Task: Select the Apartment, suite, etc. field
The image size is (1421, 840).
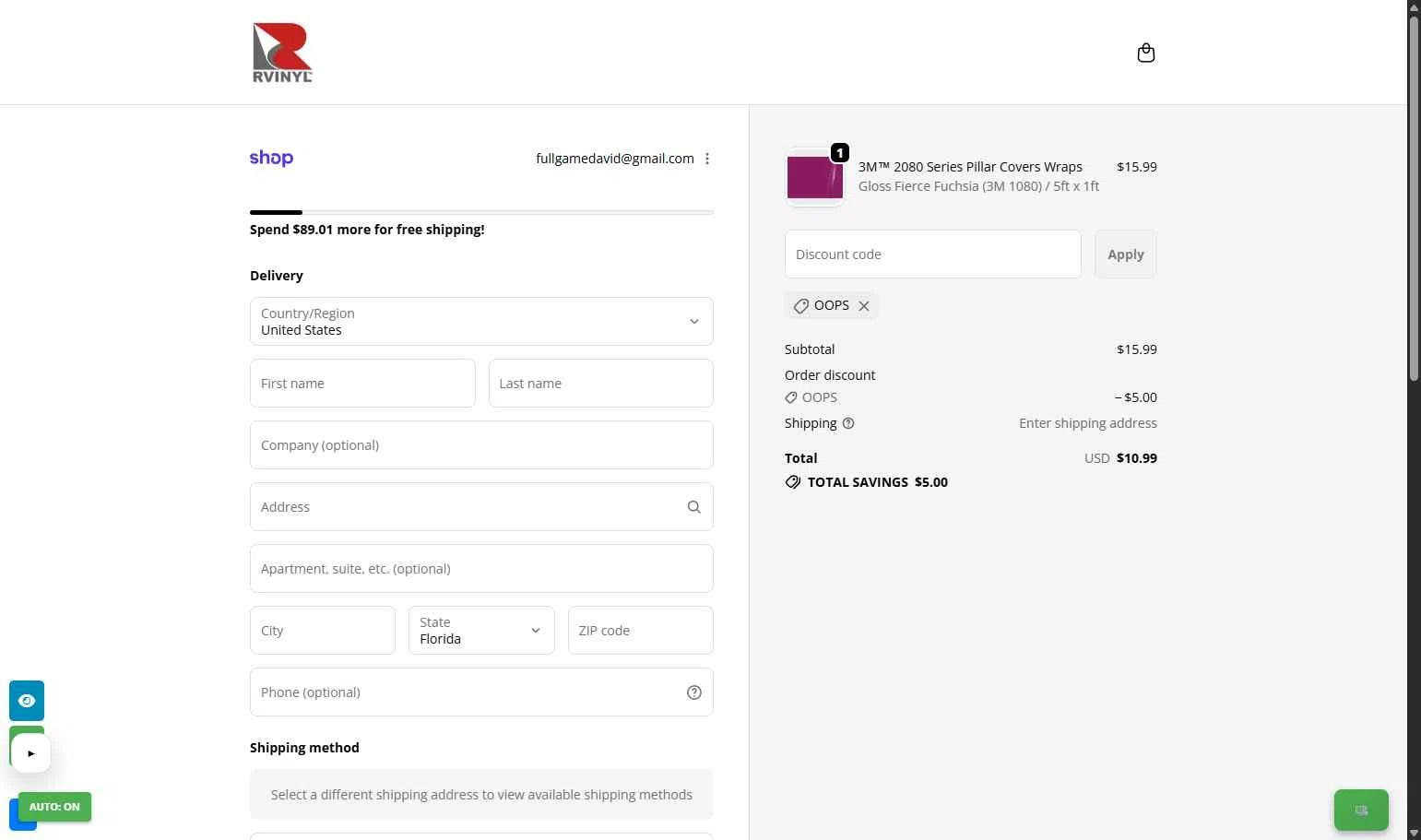Action: click(x=481, y=569)
